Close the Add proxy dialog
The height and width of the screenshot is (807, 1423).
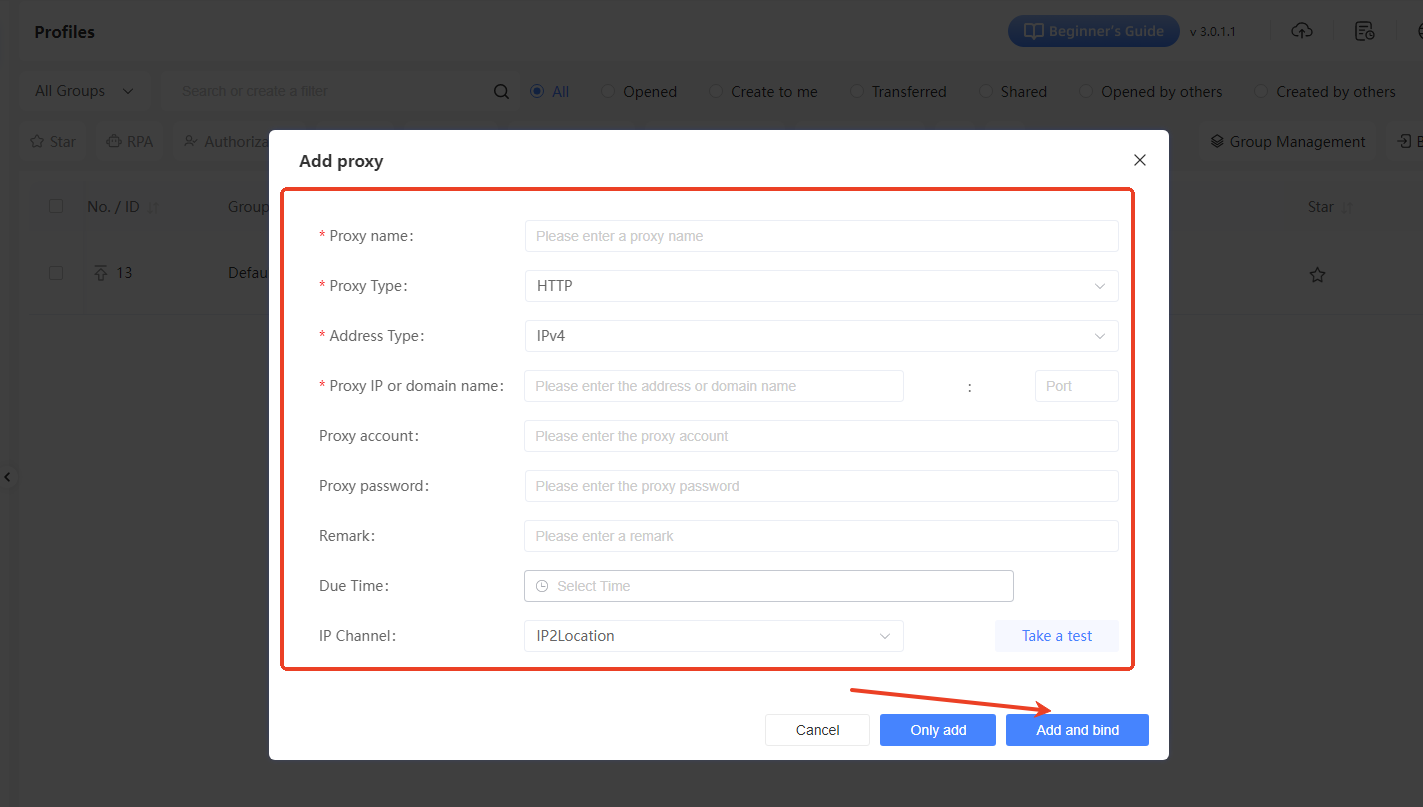[1139, 160]
